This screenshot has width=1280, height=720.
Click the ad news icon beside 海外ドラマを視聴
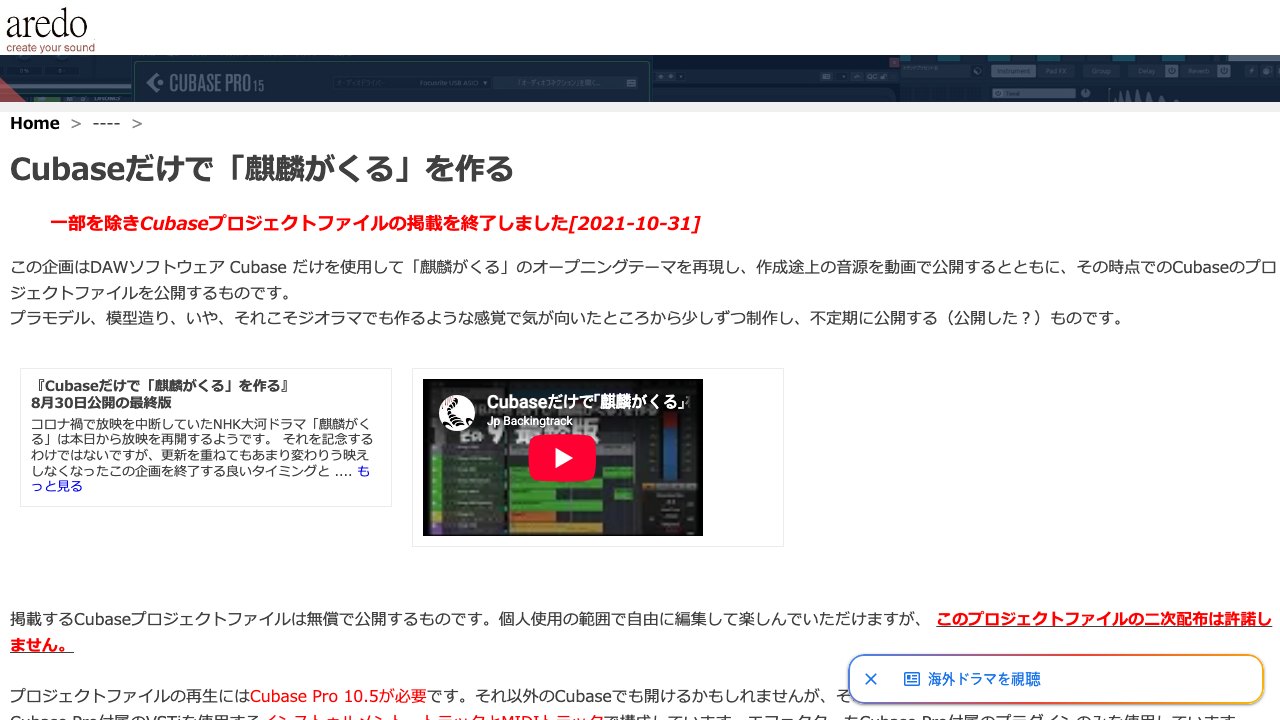(x=912, y=679)
